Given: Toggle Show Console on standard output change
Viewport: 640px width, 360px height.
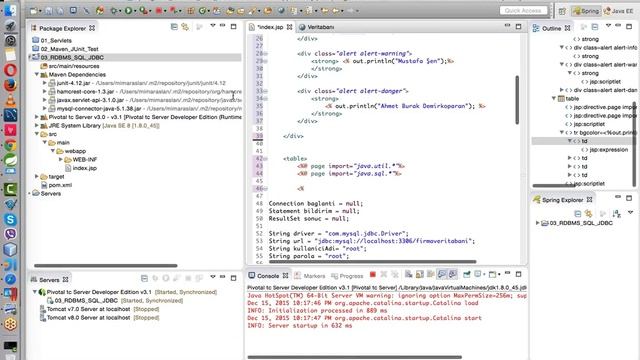Looking at the screenshot, I should tap(442, 275).
